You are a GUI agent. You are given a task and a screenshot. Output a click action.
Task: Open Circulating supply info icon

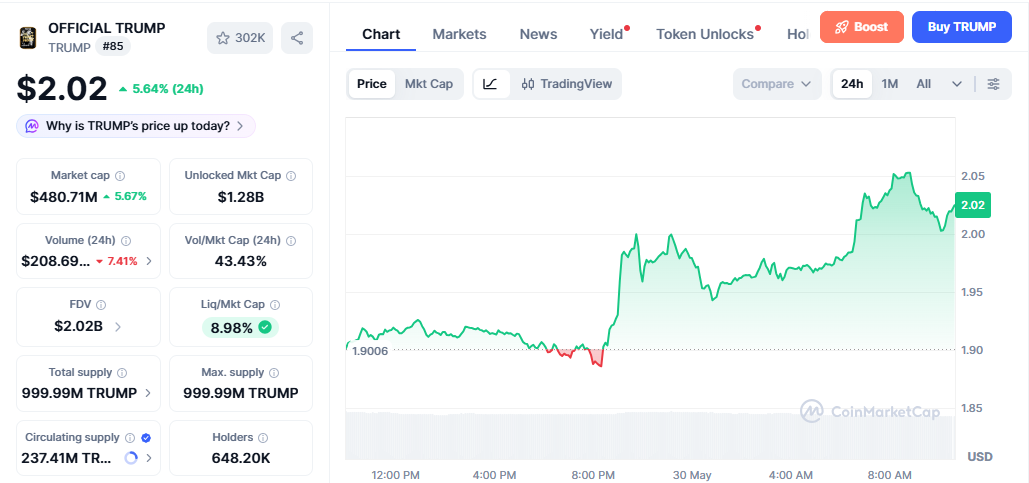point(130,438)
